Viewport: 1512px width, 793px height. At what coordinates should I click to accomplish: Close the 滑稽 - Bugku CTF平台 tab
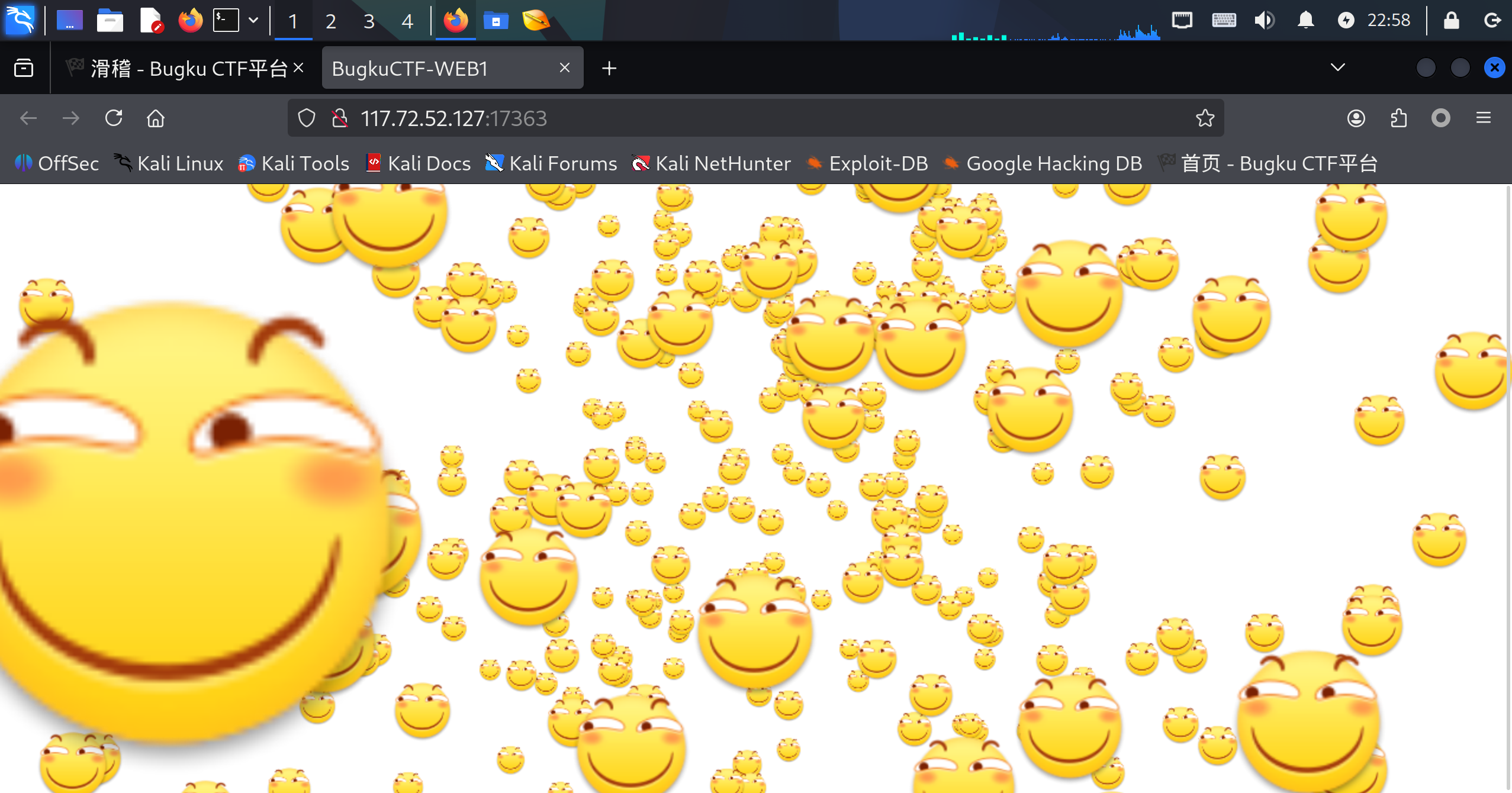click(x=299, y=68)
